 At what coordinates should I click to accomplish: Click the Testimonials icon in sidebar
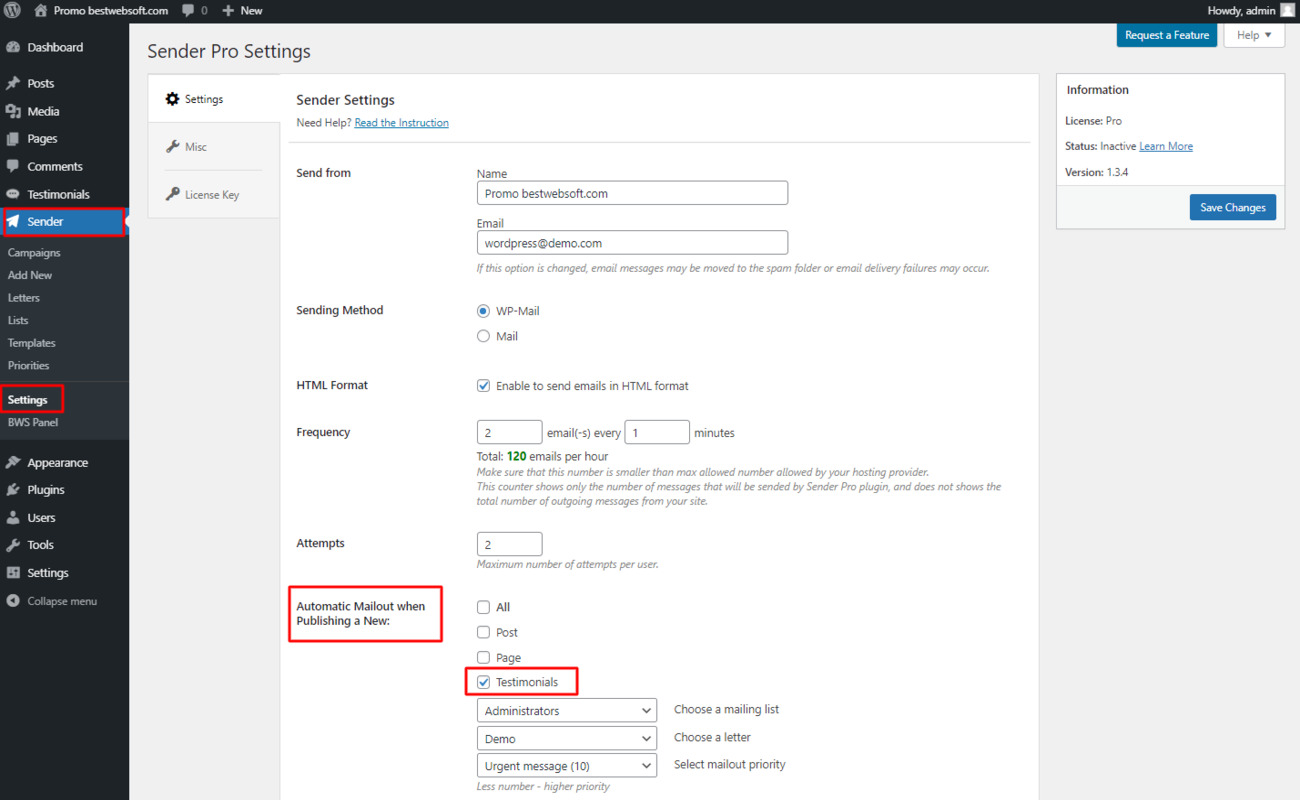13,194
